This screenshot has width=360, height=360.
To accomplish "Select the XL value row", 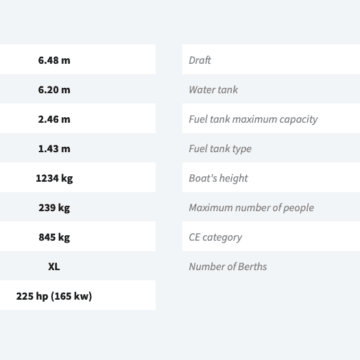I will click(x=78, y=267).
